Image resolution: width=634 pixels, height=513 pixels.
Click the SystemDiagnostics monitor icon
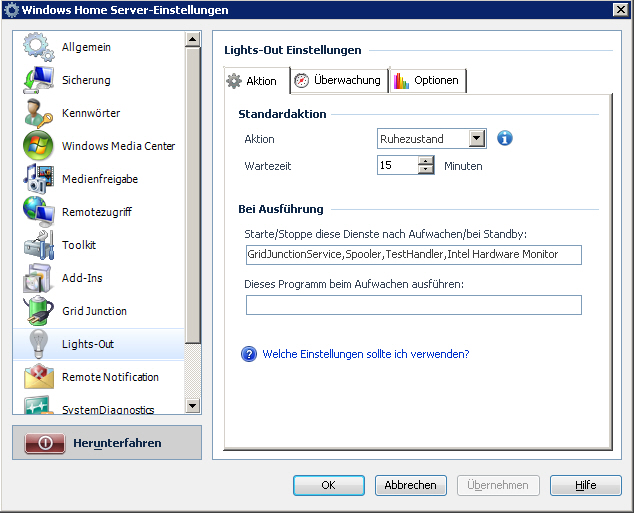click(38, 405)
